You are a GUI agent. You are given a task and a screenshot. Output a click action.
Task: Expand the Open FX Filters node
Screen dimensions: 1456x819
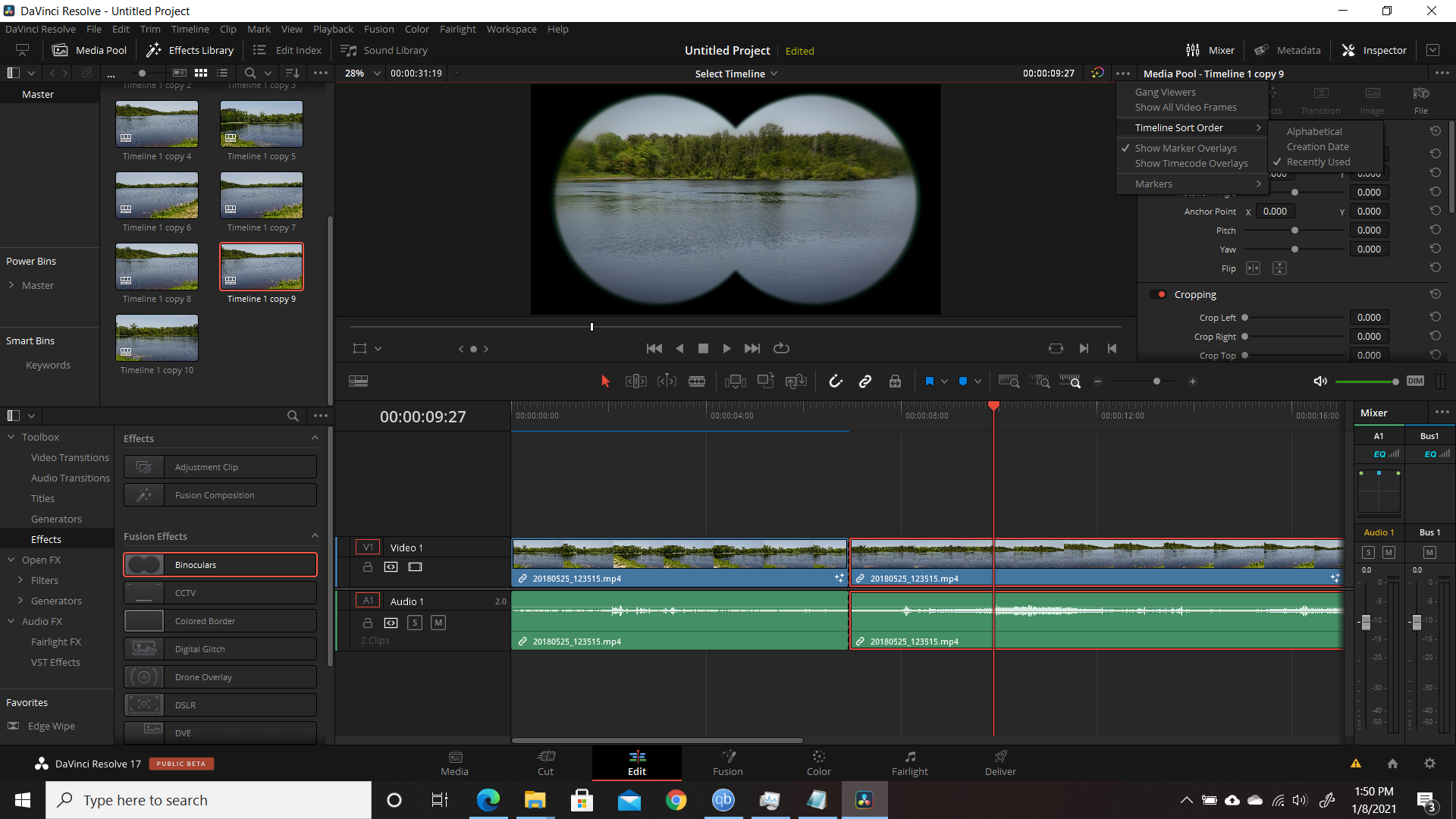pyautogui.click(x=20, y=581)
